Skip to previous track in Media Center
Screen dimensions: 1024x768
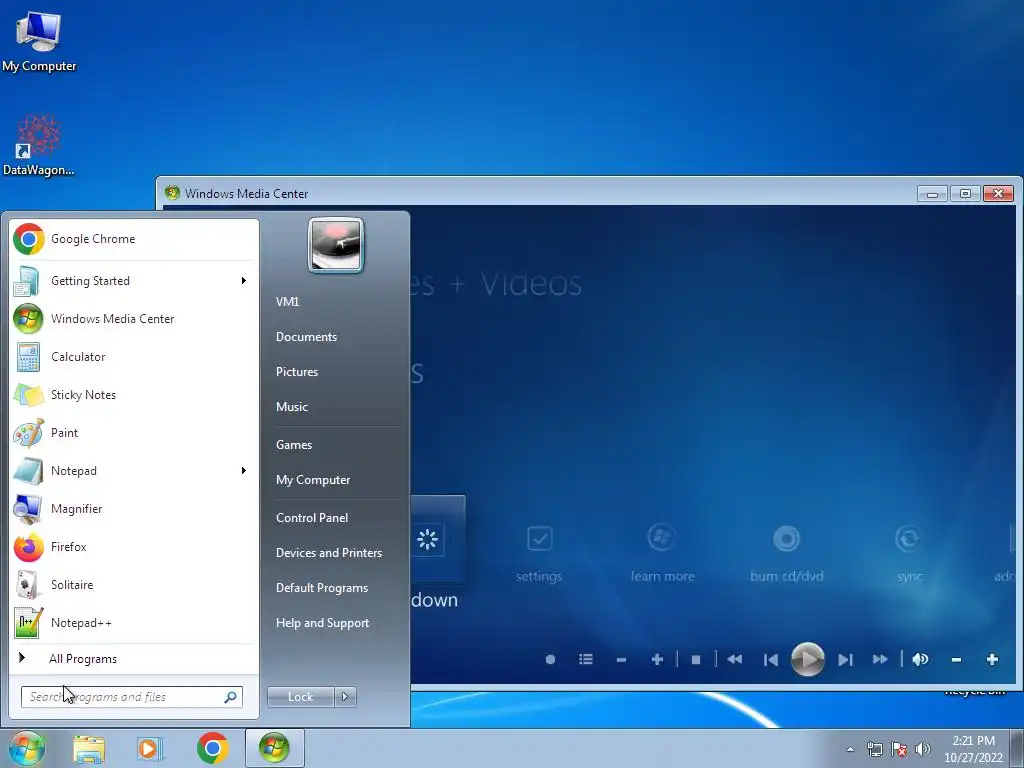pos(771,660)
